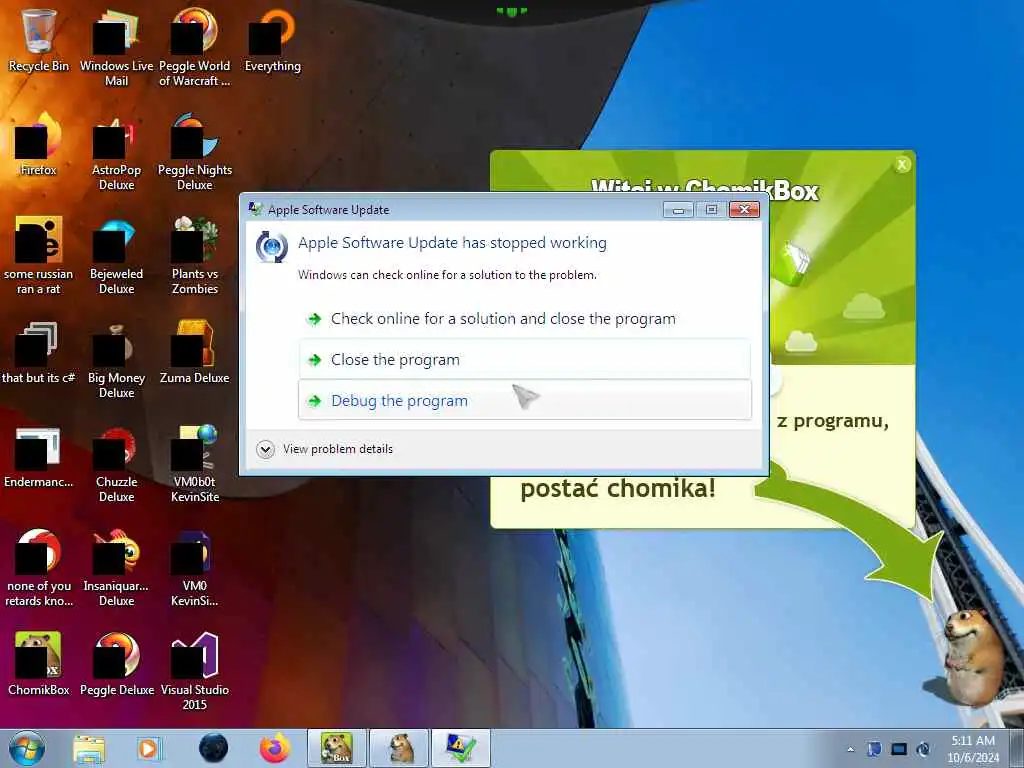This screenshot has height=768, width=1024.
Task: Switch to ChomikBox taskbar button
Action: [x=337, y=748]
